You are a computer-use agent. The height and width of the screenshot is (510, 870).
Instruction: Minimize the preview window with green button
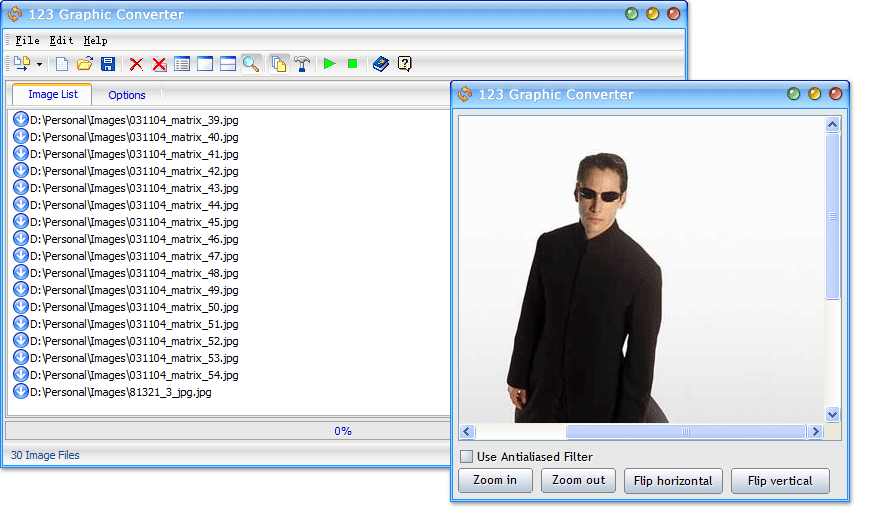tap(793, 94)
